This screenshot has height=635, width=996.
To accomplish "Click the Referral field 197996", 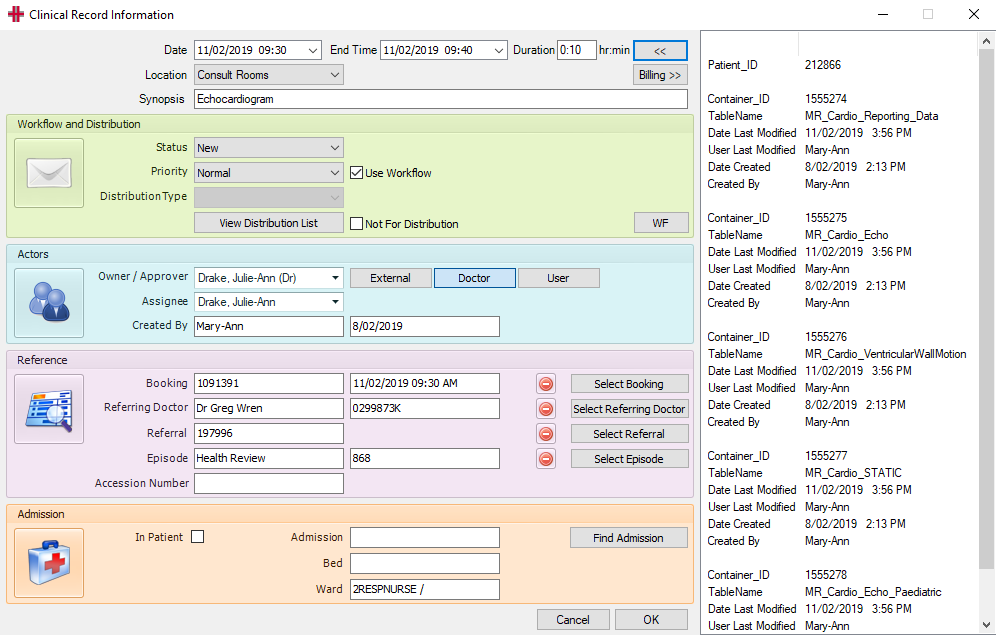I will 269,433.
